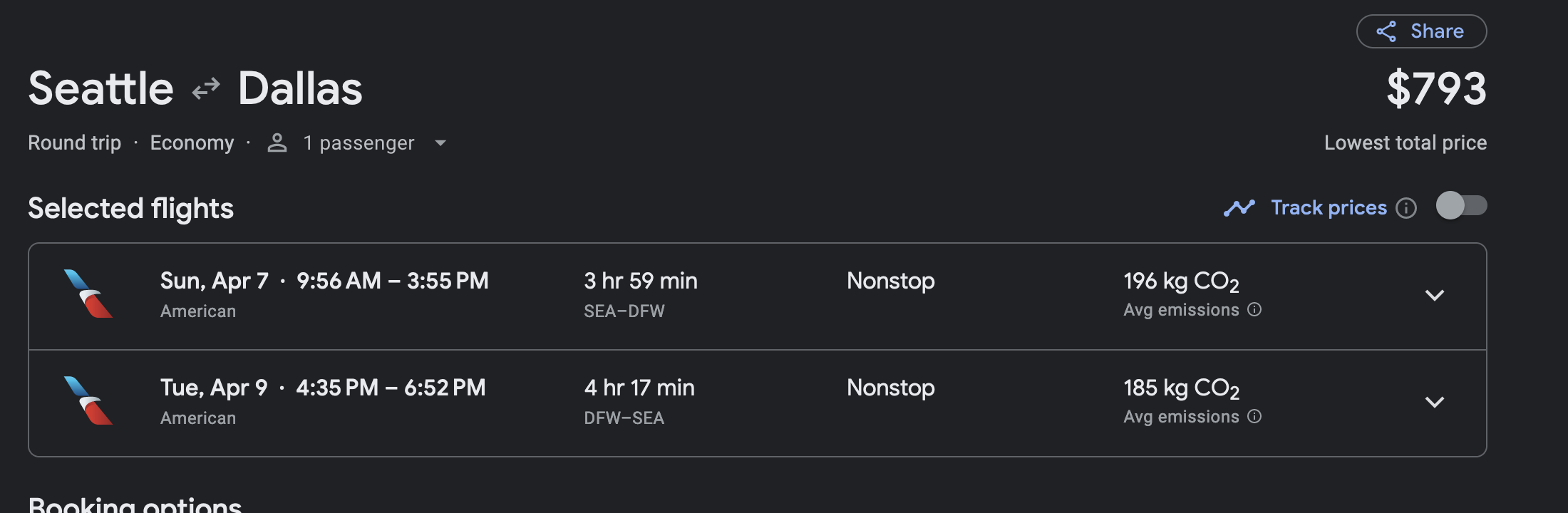
Task: Select the Sun, Apr 7 flight row
Action: coord(758,296)
